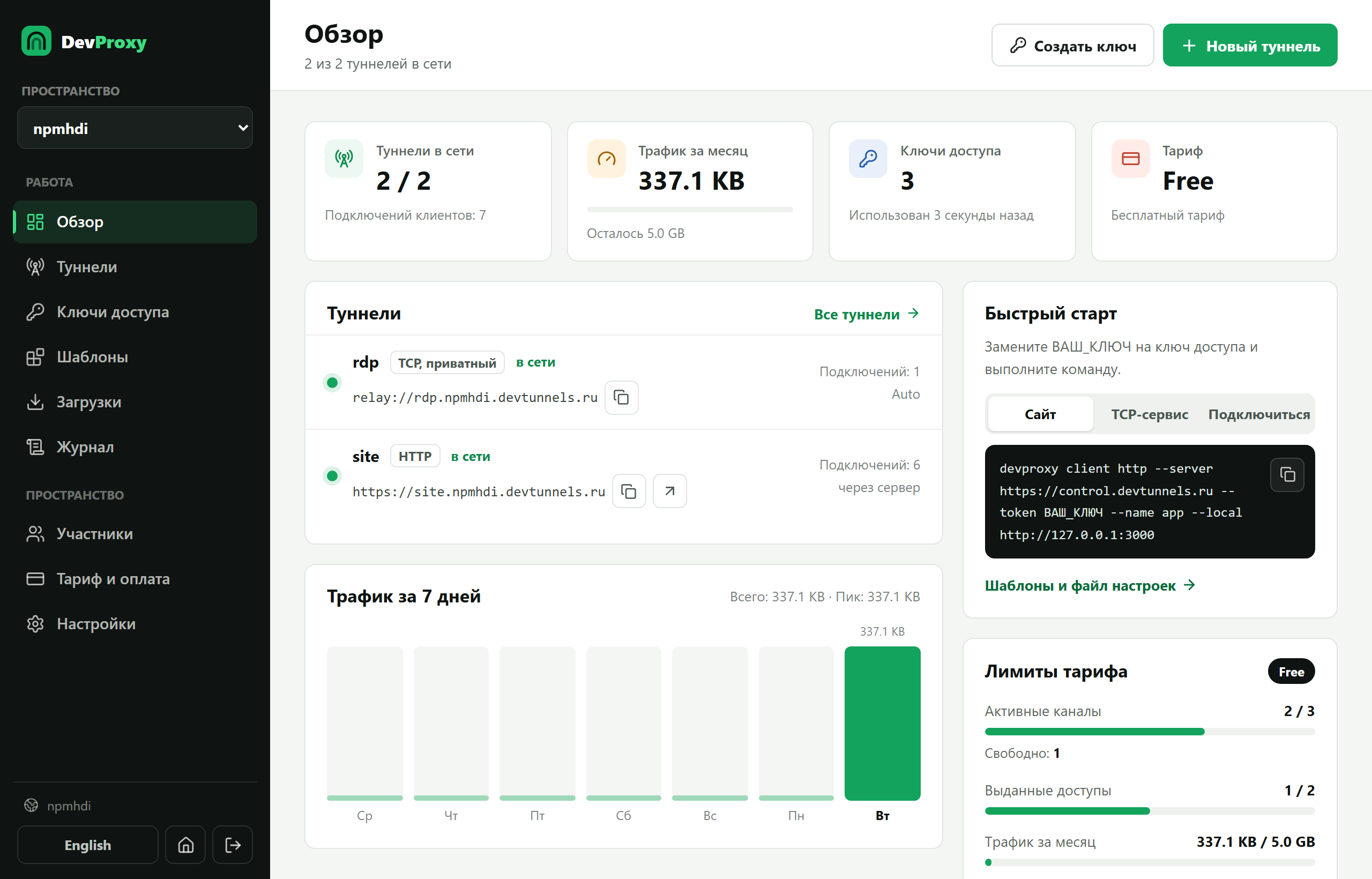1372x879 pixels.
Task: Expand the npmhdi workspace dropdown
Action: click(x=135, y=128)
